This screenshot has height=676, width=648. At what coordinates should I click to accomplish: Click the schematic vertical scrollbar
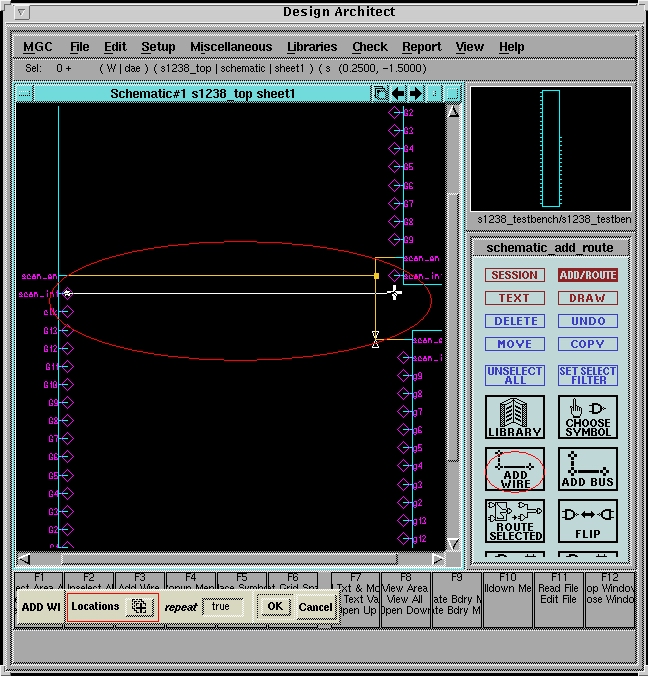point(452,330)
